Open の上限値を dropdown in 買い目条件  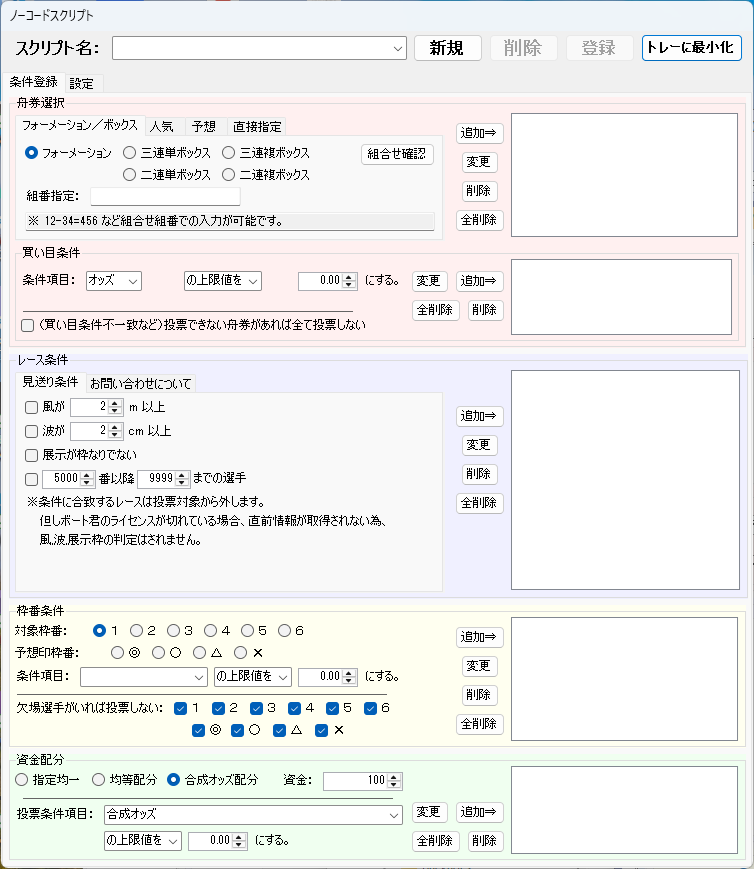coord(222,280)
